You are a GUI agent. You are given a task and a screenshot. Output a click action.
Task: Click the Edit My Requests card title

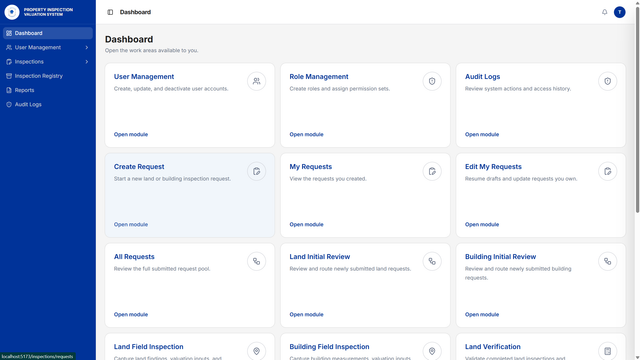click(x=493, y=167)
